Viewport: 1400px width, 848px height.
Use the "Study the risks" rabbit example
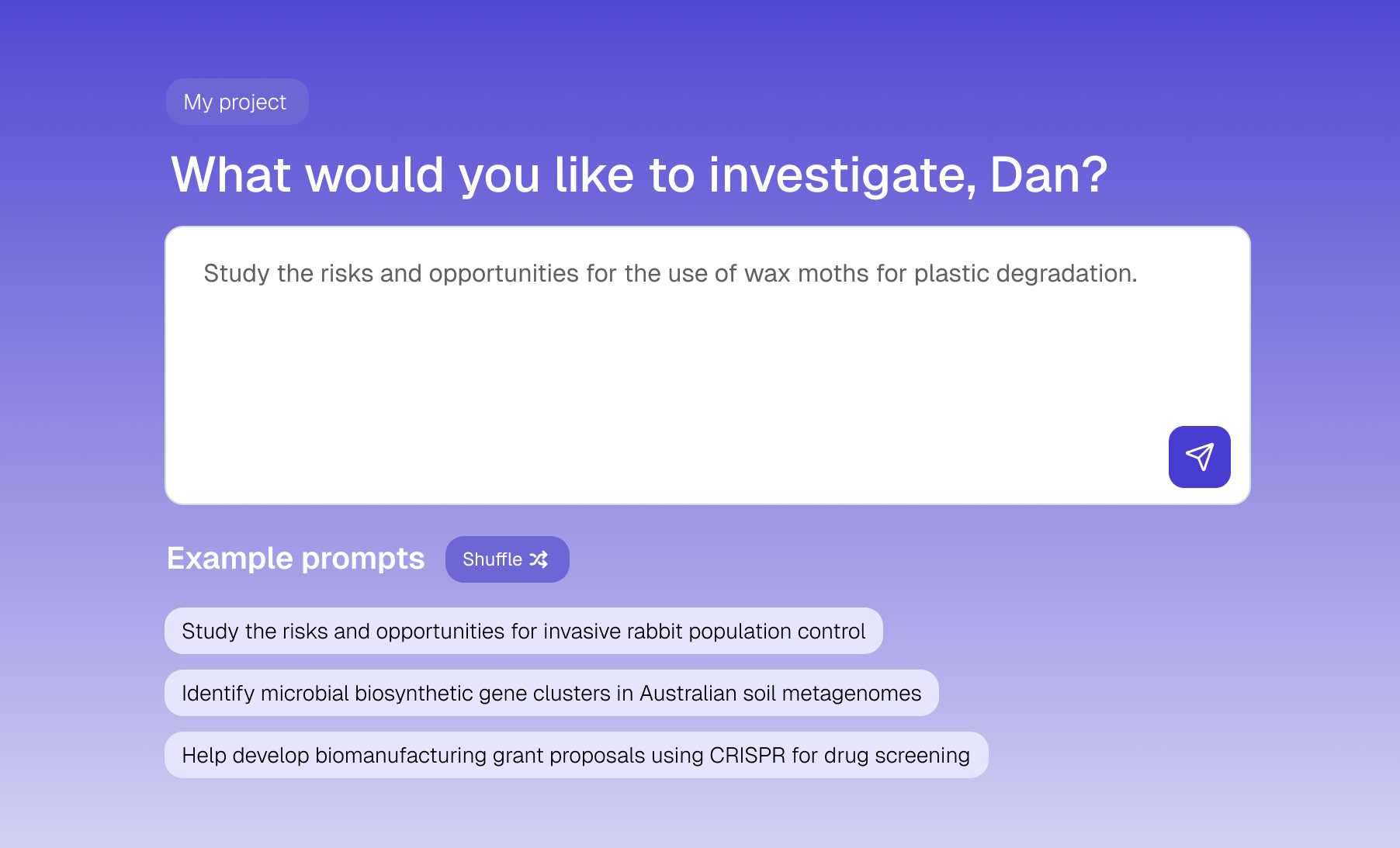523,631
